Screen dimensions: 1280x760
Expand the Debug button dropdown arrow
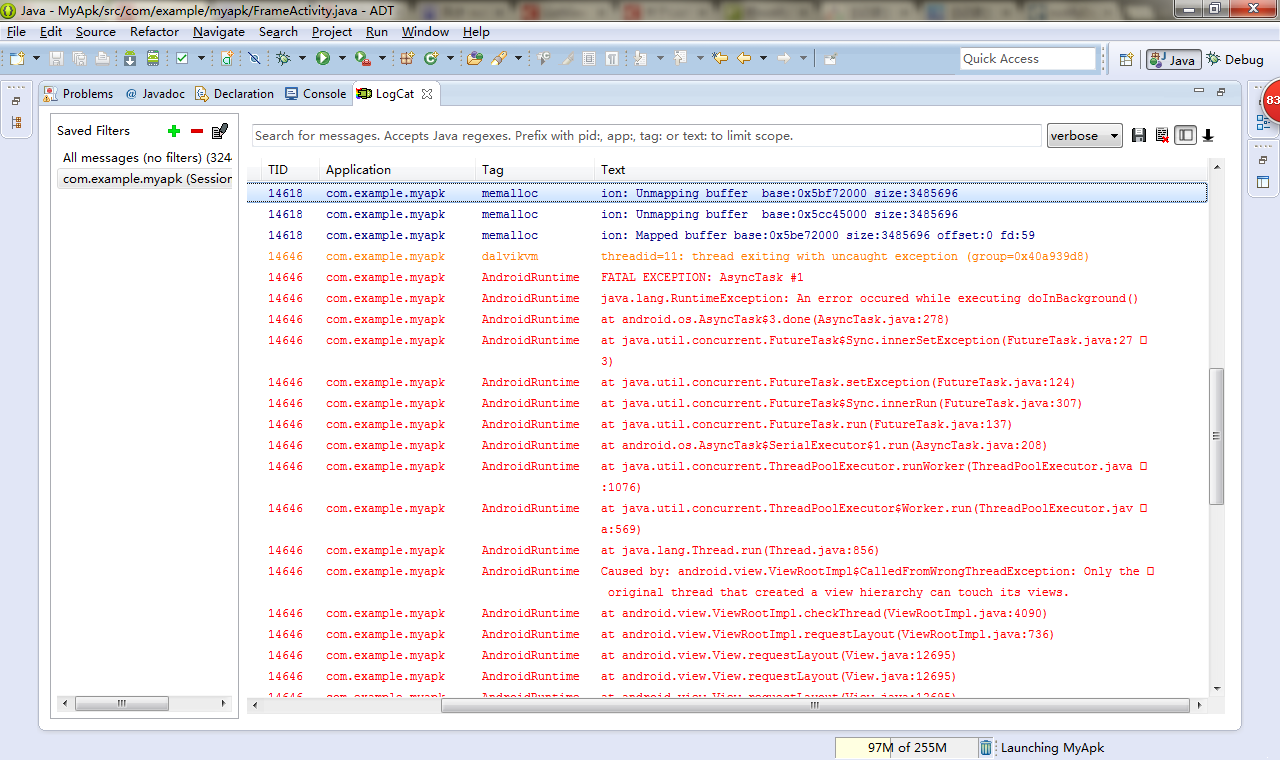301,59
